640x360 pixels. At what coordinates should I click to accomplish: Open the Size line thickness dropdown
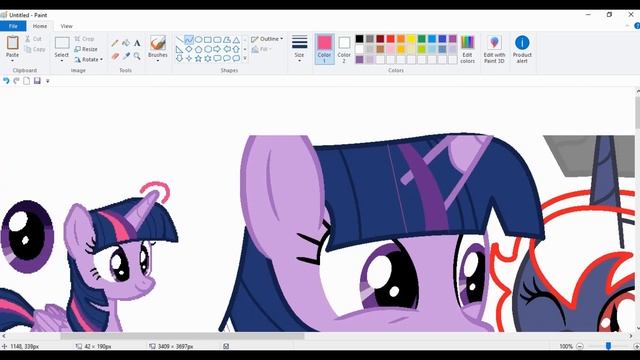coord(299,49)
